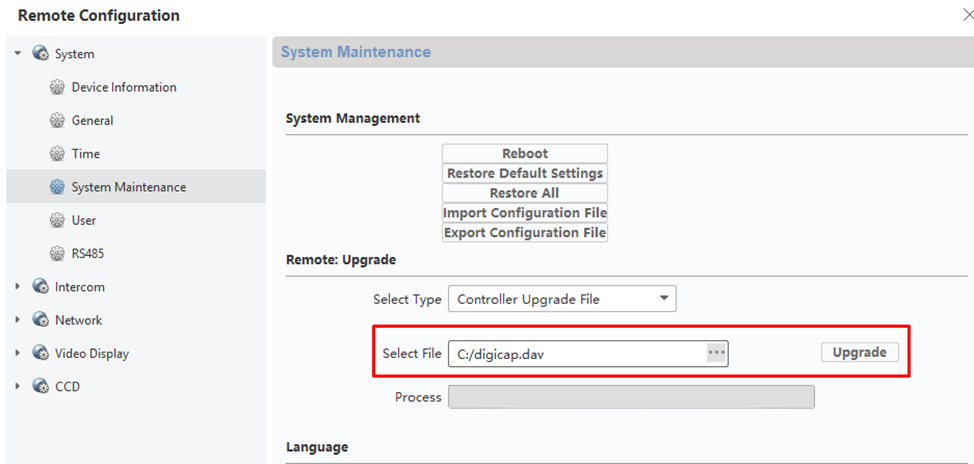
Task: Click the CCD globe-gear icon
Action: [40, 386]
